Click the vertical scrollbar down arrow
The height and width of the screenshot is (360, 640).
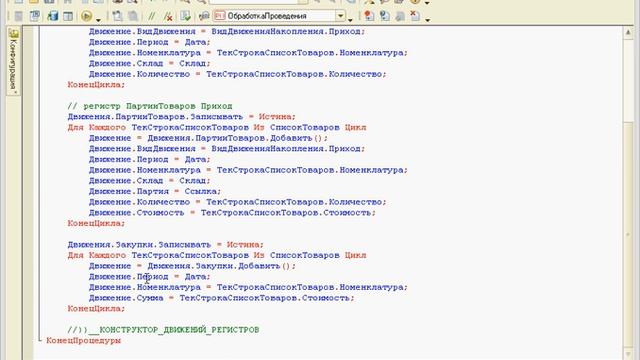[x=628, y=353]
